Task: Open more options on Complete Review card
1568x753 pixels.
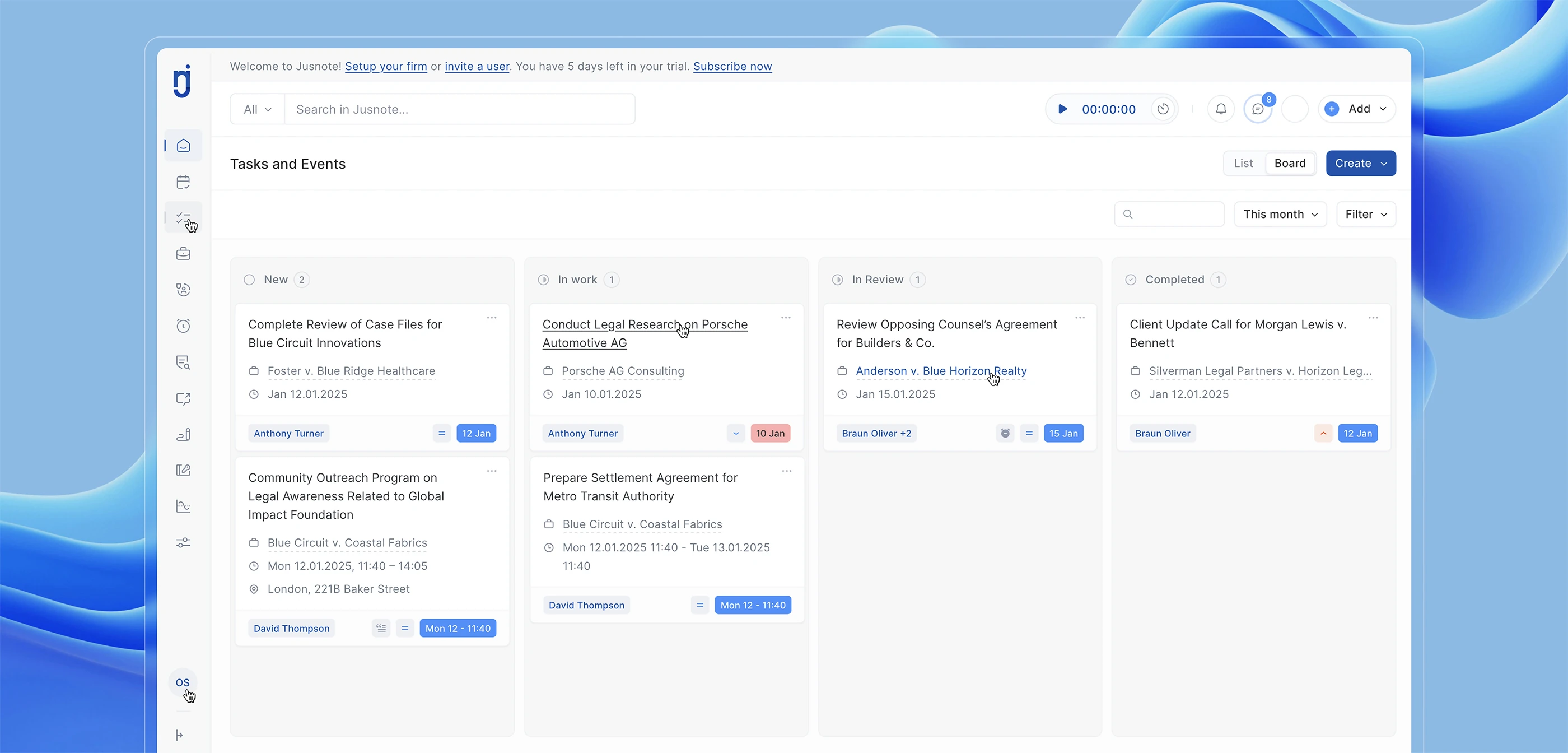Action: click(492, 318)
